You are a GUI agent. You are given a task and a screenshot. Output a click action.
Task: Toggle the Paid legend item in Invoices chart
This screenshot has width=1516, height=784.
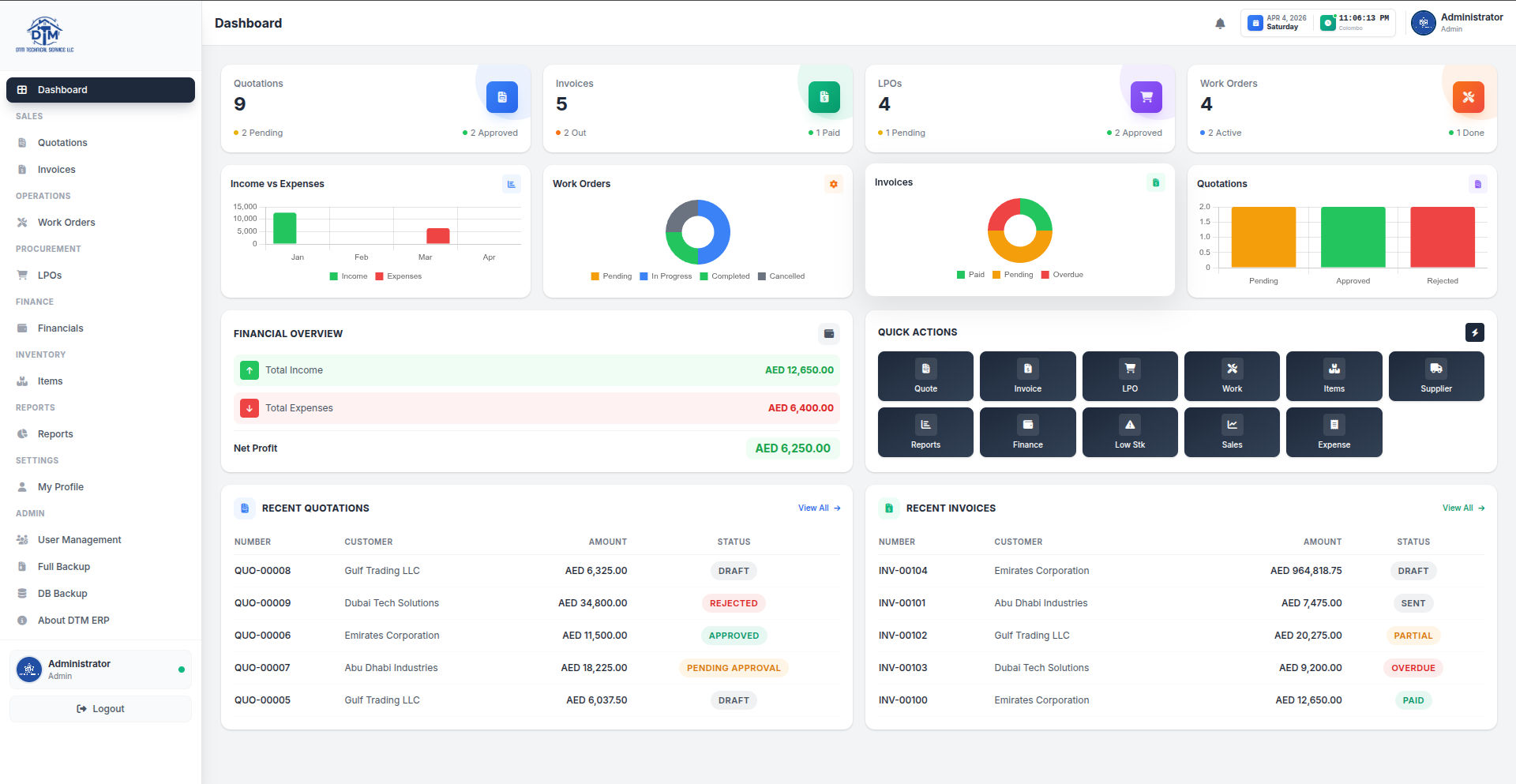pos(970,275)
